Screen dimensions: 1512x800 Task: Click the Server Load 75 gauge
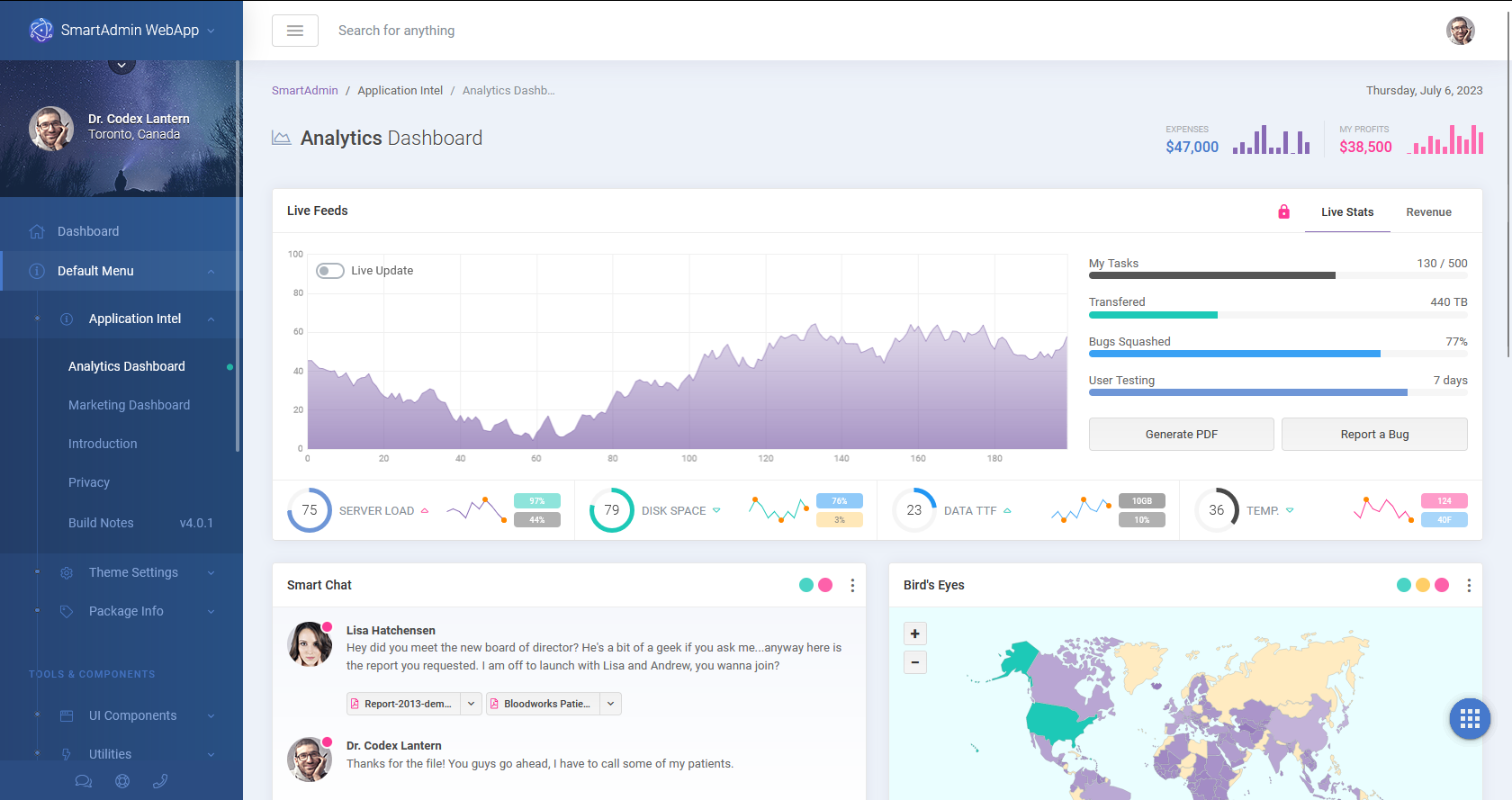[310, 510]
